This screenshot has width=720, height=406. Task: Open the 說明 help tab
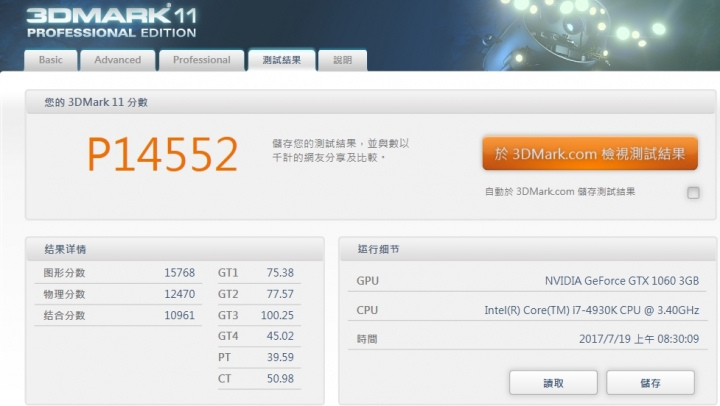point(343,60)
